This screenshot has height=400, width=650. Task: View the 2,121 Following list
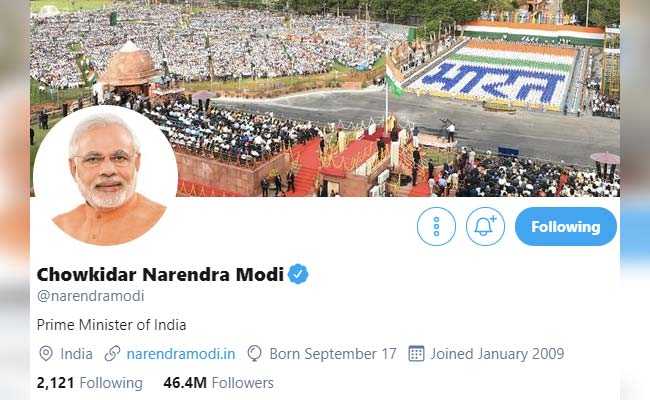point(90,383)
